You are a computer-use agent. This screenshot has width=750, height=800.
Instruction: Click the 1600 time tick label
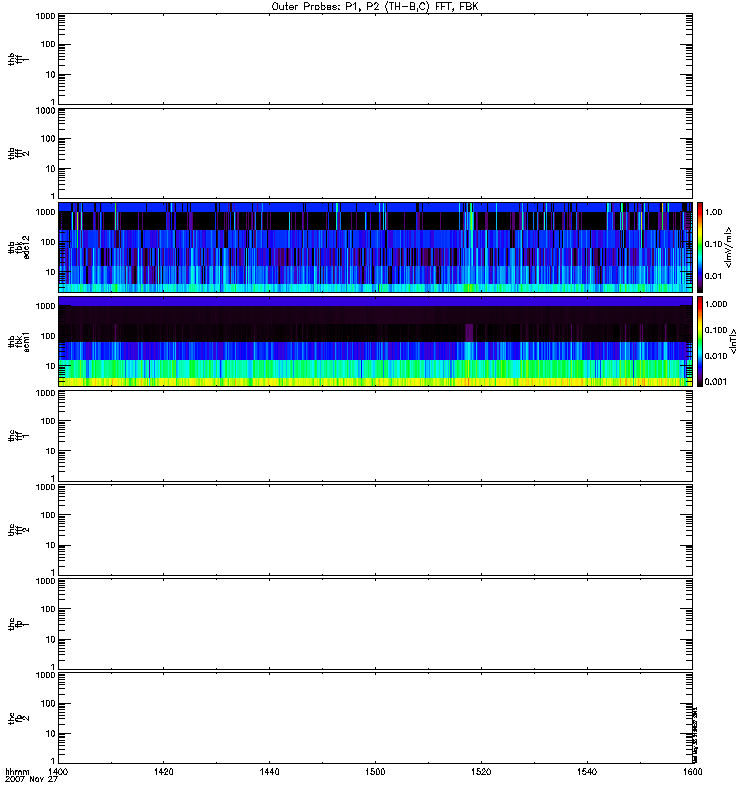[x=691, y=772]
